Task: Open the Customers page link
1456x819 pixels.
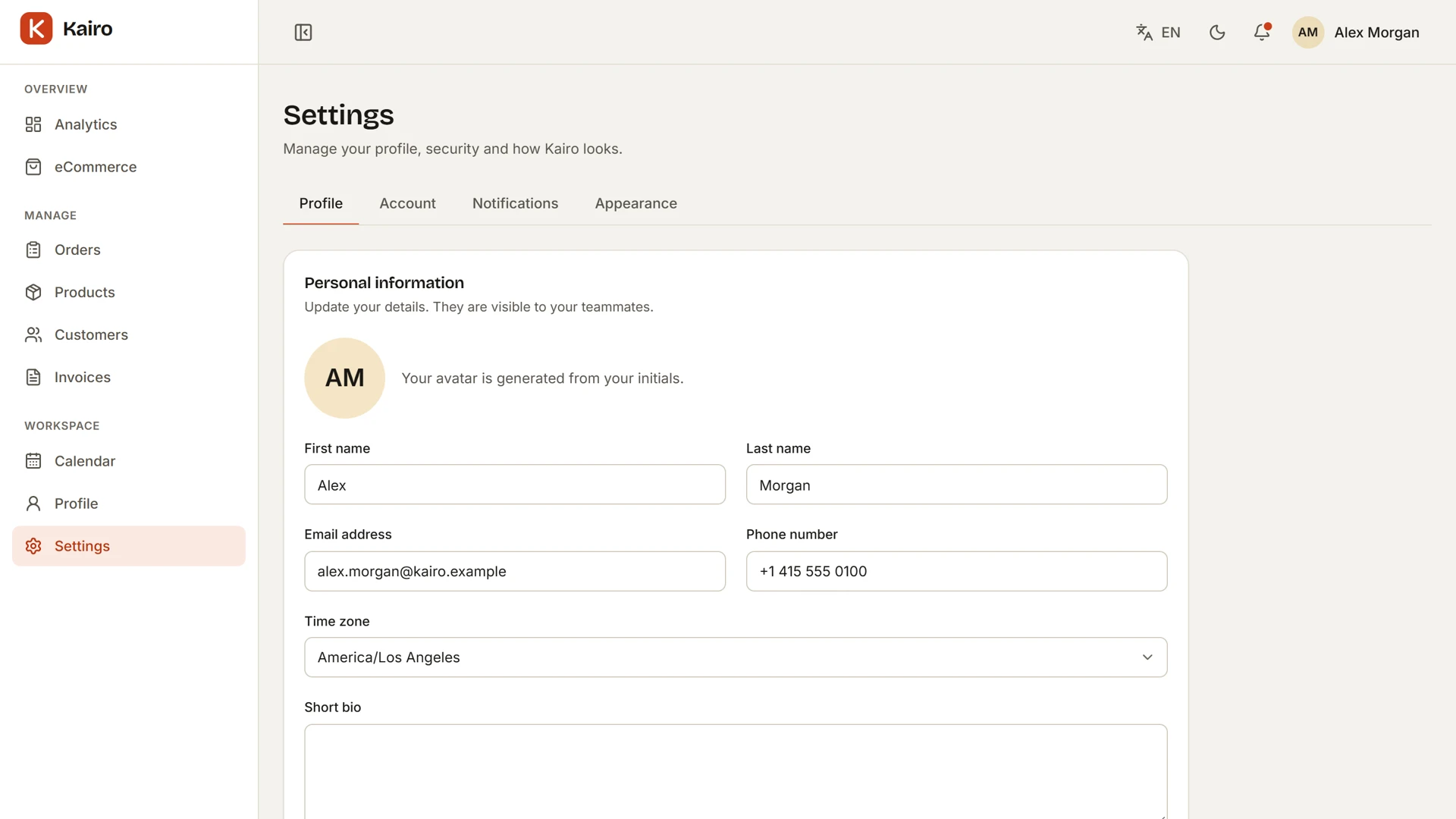Action: click(129, 335)
